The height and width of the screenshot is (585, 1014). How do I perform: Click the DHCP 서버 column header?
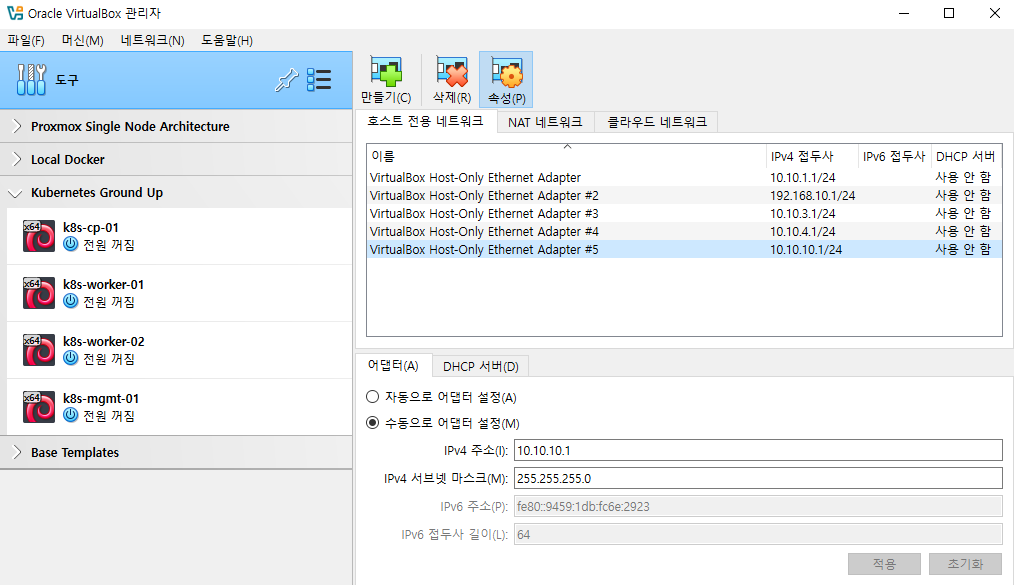click(x=966, y=156)
